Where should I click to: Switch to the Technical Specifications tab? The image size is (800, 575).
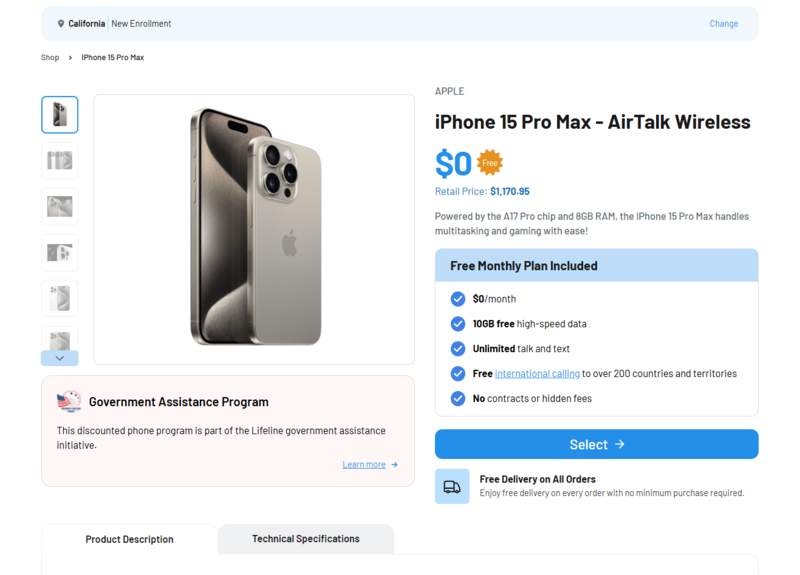[305, 539]
